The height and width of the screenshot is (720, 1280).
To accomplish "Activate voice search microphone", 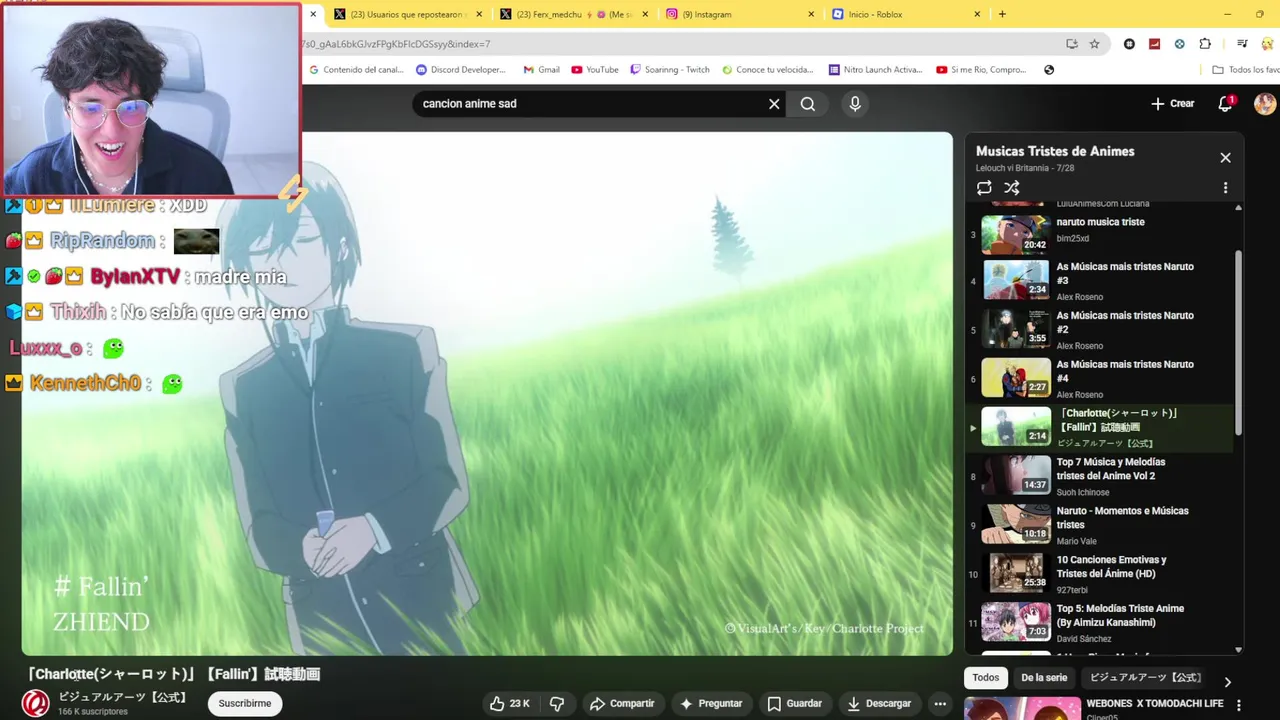I will click(x=855, y=104).
